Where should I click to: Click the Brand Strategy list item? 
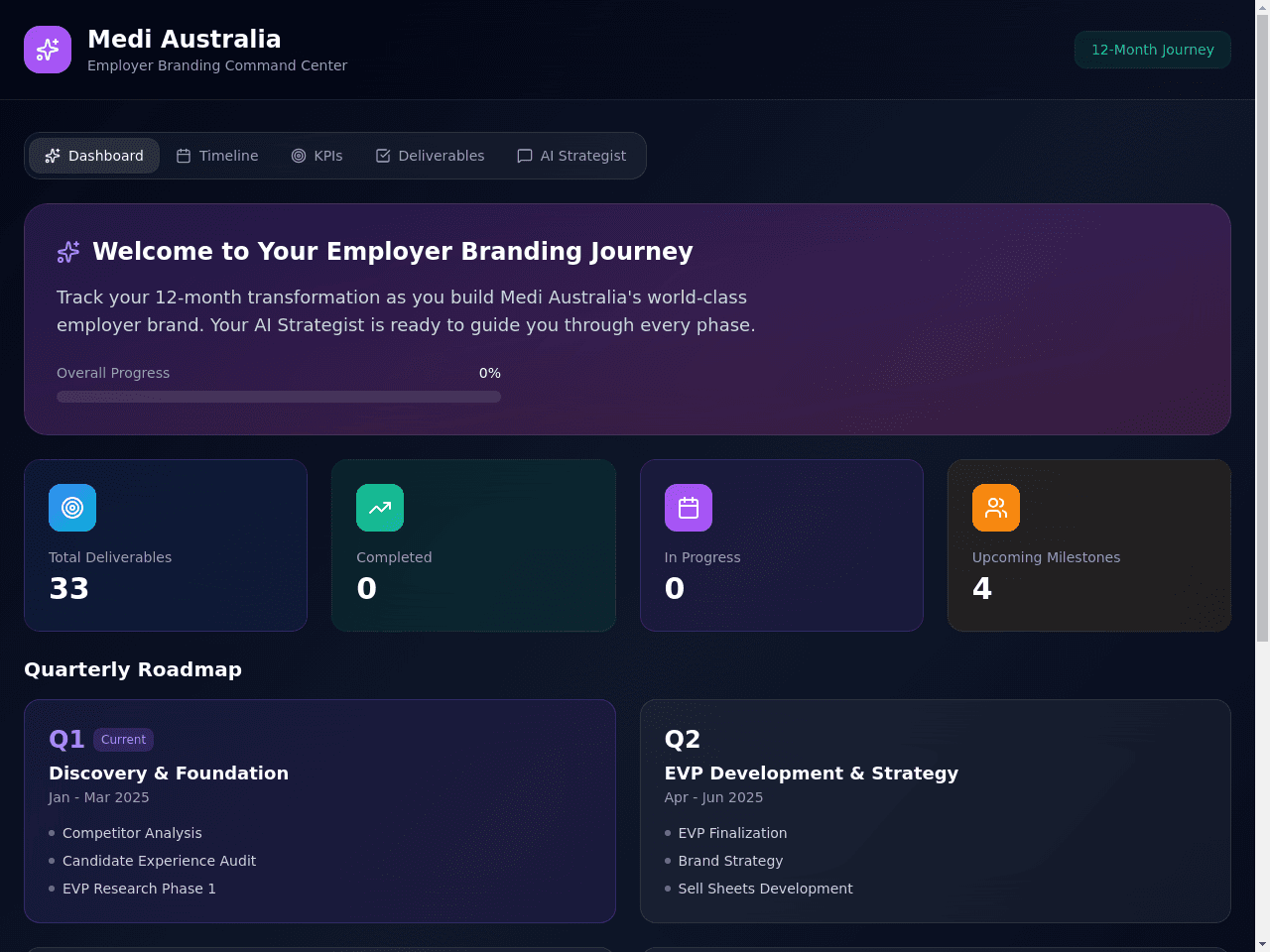pyautogui.click(x=730, y=861)
